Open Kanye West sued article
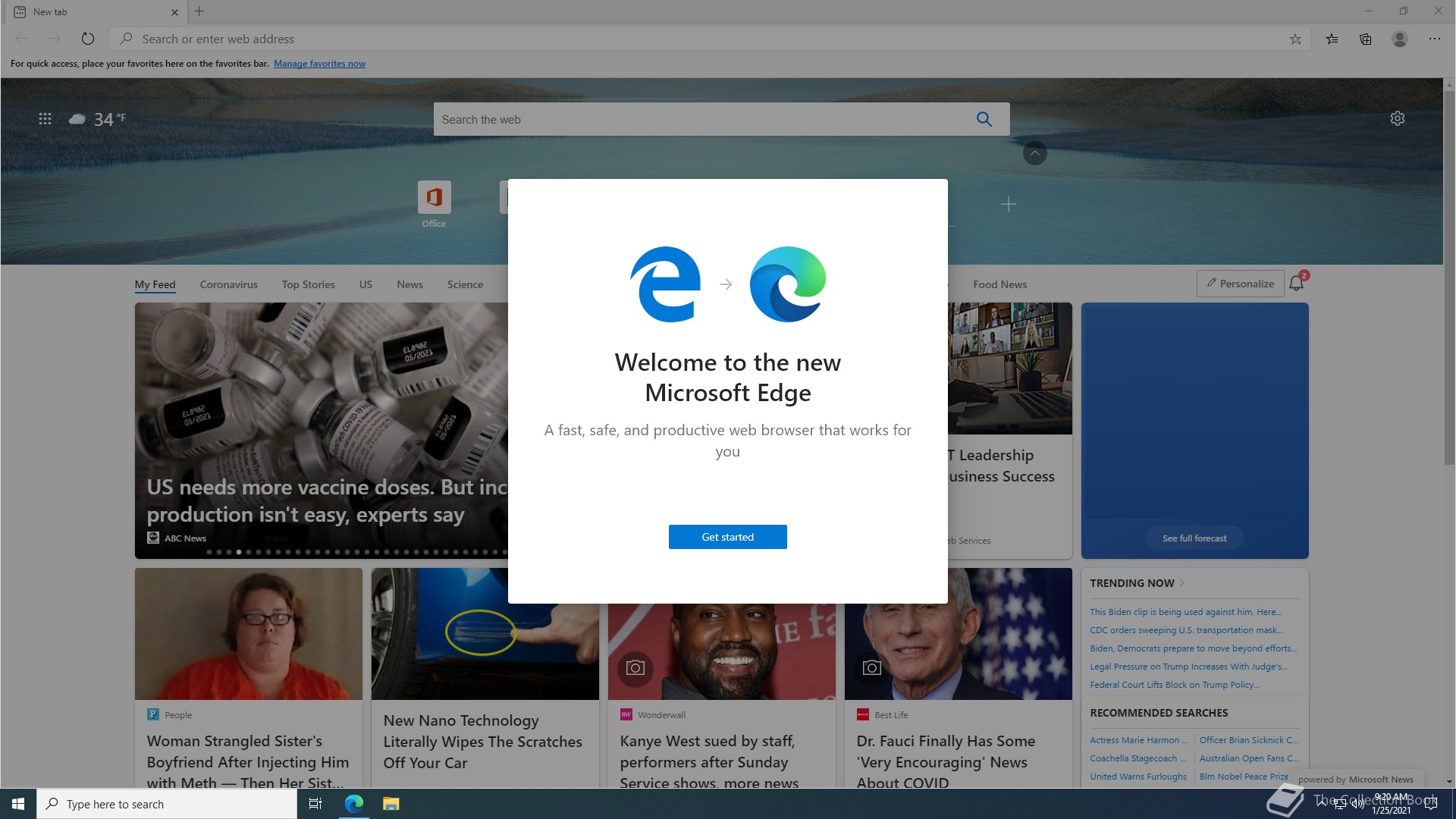Image resolution: width=1456 pixels, height=819 pixels. click(x=708, y=761)
